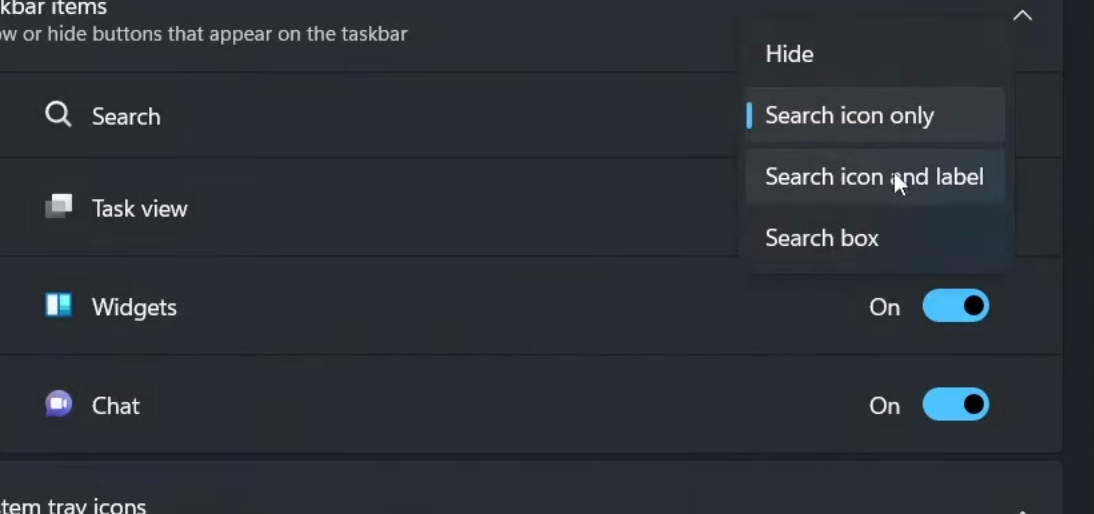Click the Chat camera icon
The height and width of the screenshot is (514, 1094).
click(58, 404)
